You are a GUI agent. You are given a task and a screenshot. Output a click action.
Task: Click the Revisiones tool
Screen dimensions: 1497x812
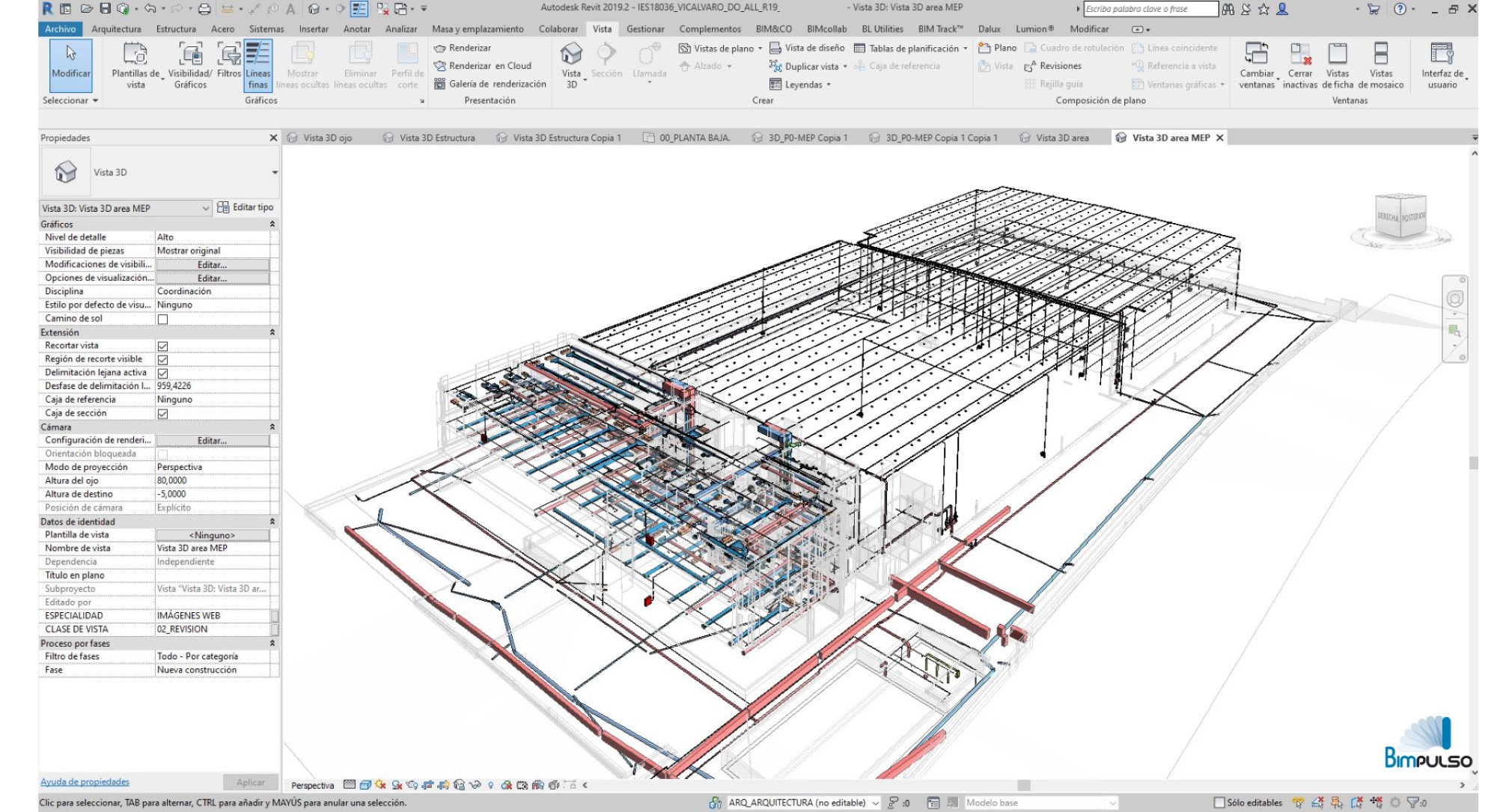pyautogui.click(x=1052, y=66)
